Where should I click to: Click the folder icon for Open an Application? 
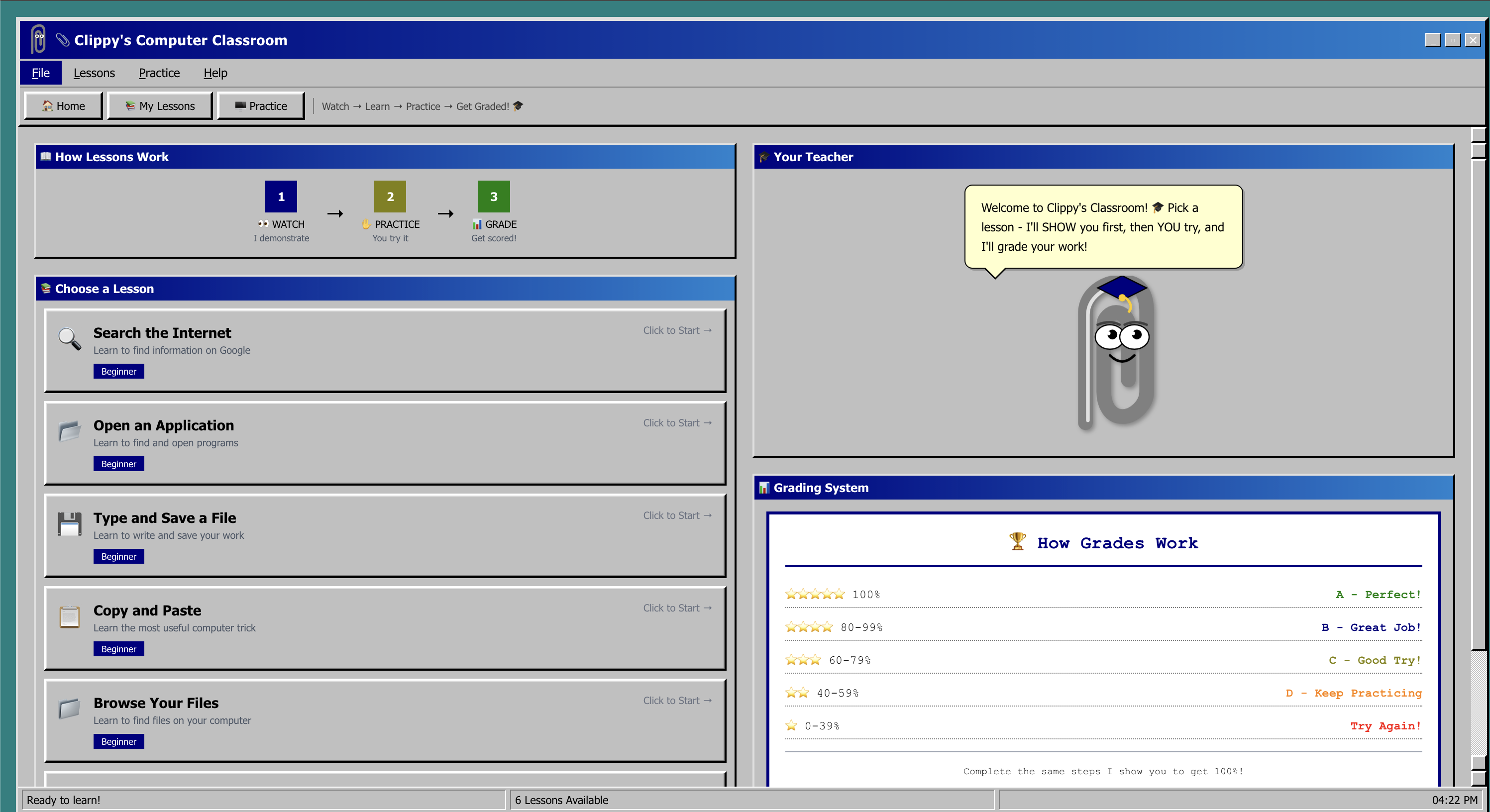pos(69,431)
